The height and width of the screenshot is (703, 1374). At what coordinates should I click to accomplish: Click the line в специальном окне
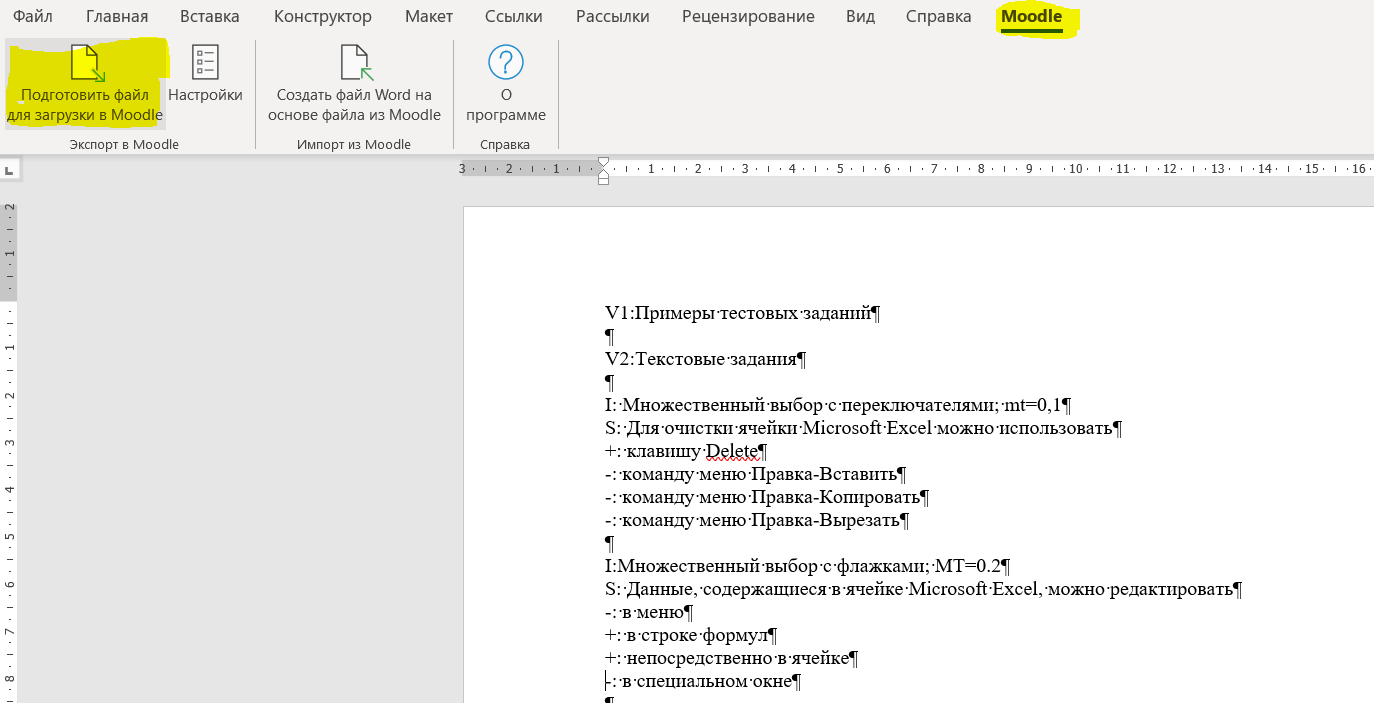(703, 681)
